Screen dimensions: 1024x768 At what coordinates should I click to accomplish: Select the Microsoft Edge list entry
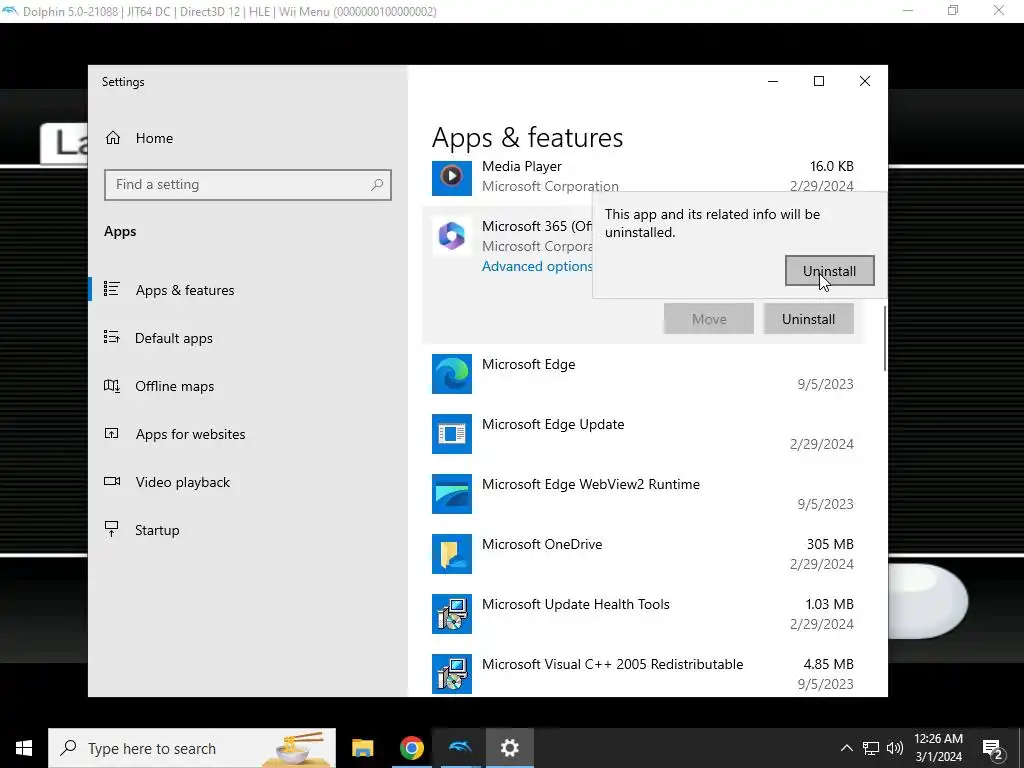click(643, 374)
